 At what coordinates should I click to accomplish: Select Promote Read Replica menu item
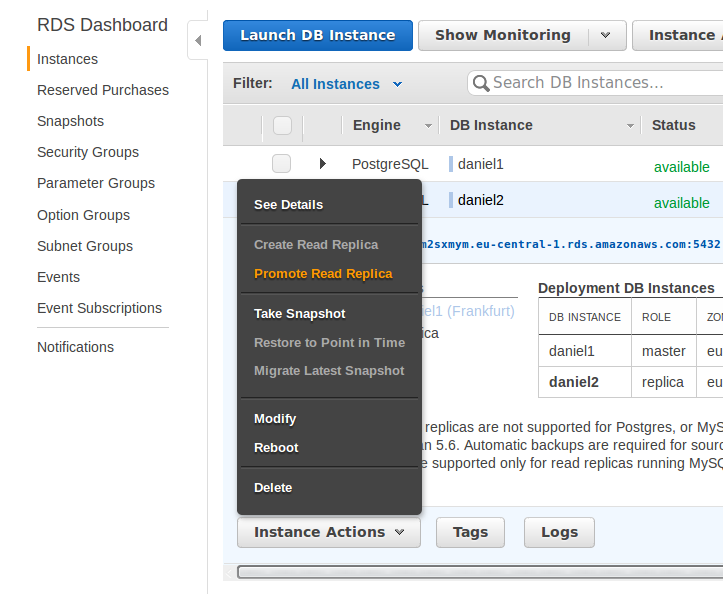click(323, 273)
